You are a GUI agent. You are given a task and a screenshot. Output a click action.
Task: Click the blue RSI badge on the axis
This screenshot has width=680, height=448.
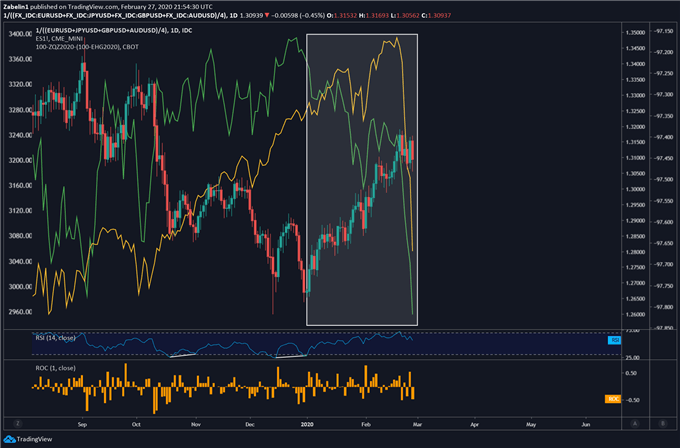[614, 340]
